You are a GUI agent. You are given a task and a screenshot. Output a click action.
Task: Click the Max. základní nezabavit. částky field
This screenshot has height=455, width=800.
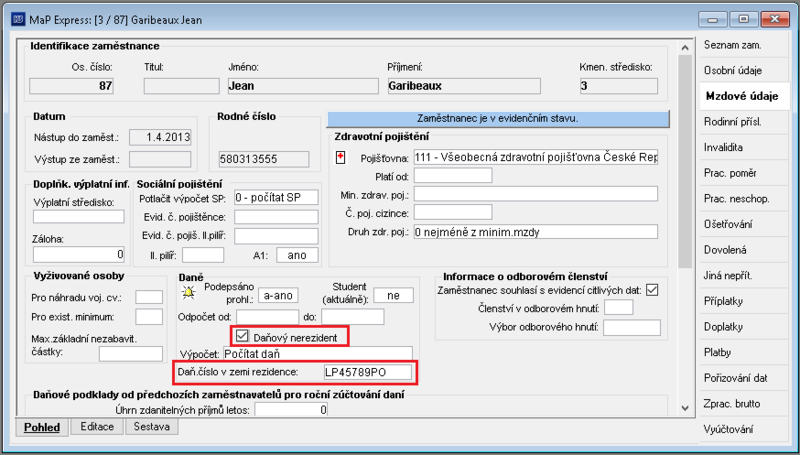[x=131, y=353]
